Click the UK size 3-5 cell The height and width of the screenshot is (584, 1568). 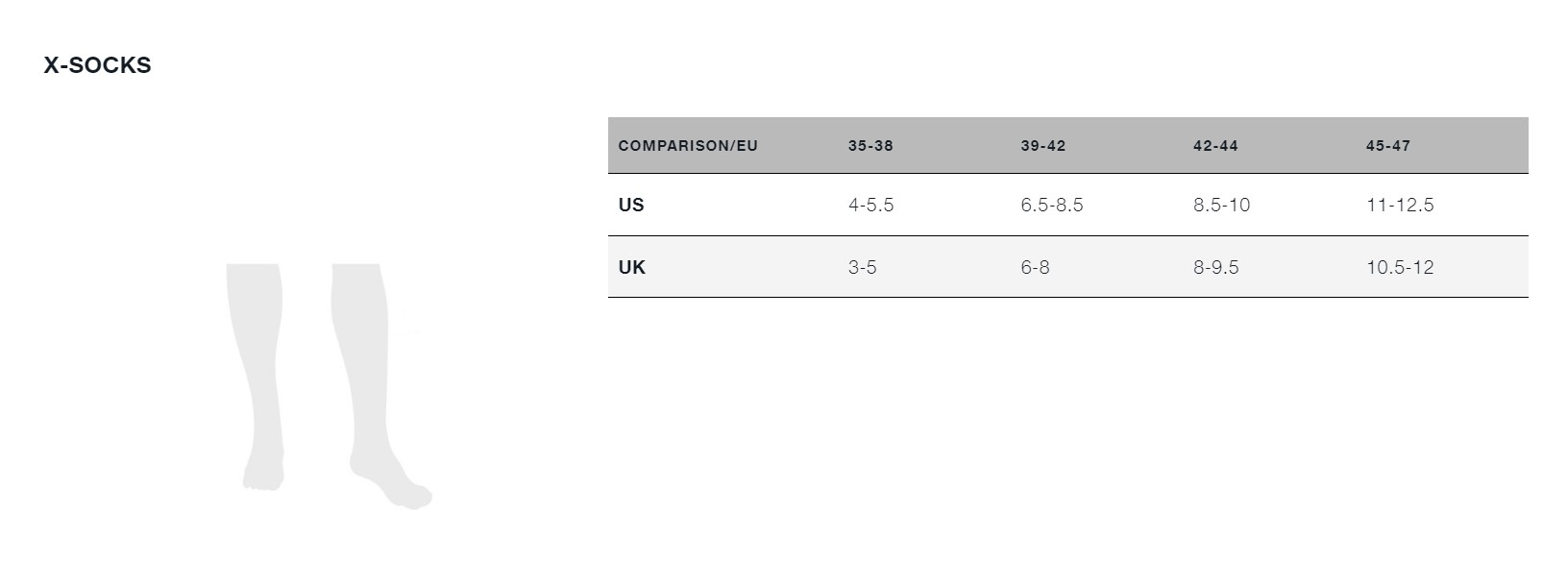click(862, 267)
